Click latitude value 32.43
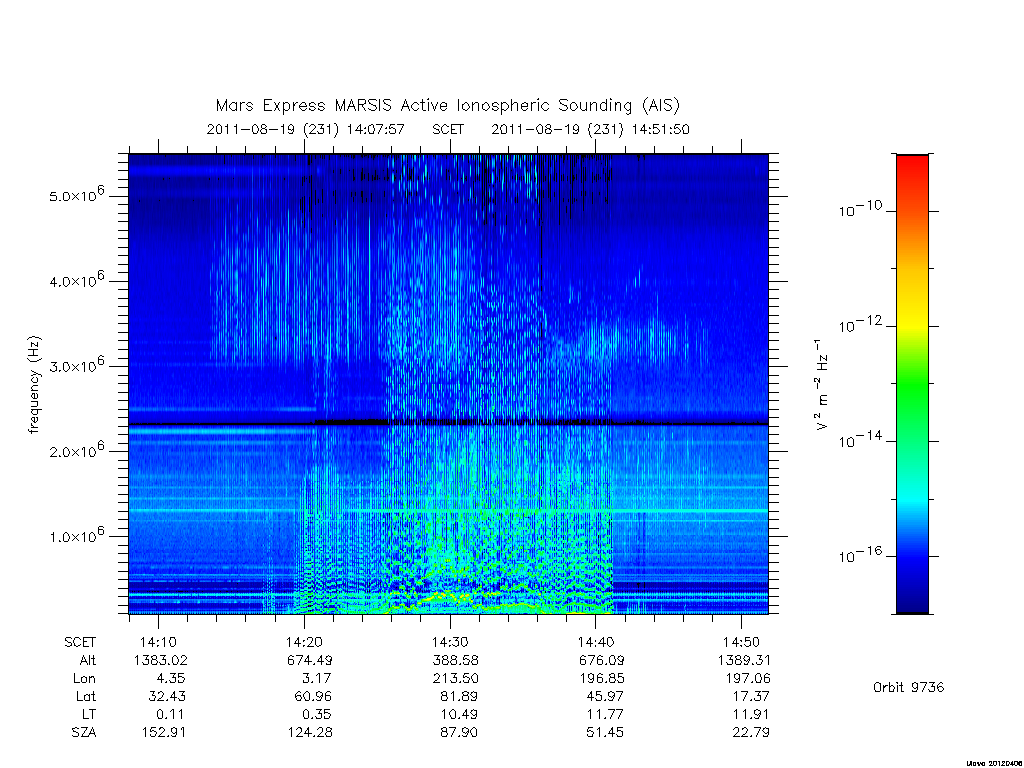 pos(167,696)
